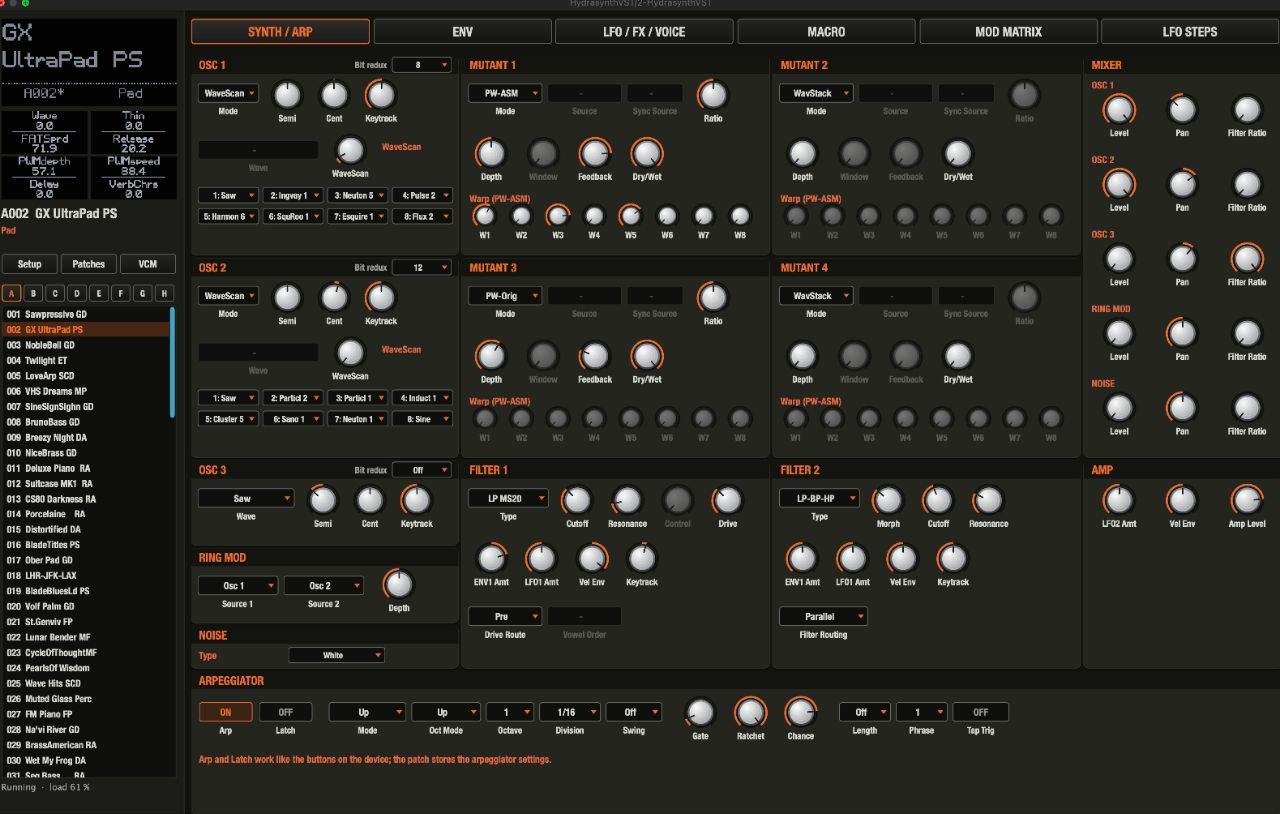Switch to the ENV tab
Screen dimensions: 1280x814
pos(462,32)
